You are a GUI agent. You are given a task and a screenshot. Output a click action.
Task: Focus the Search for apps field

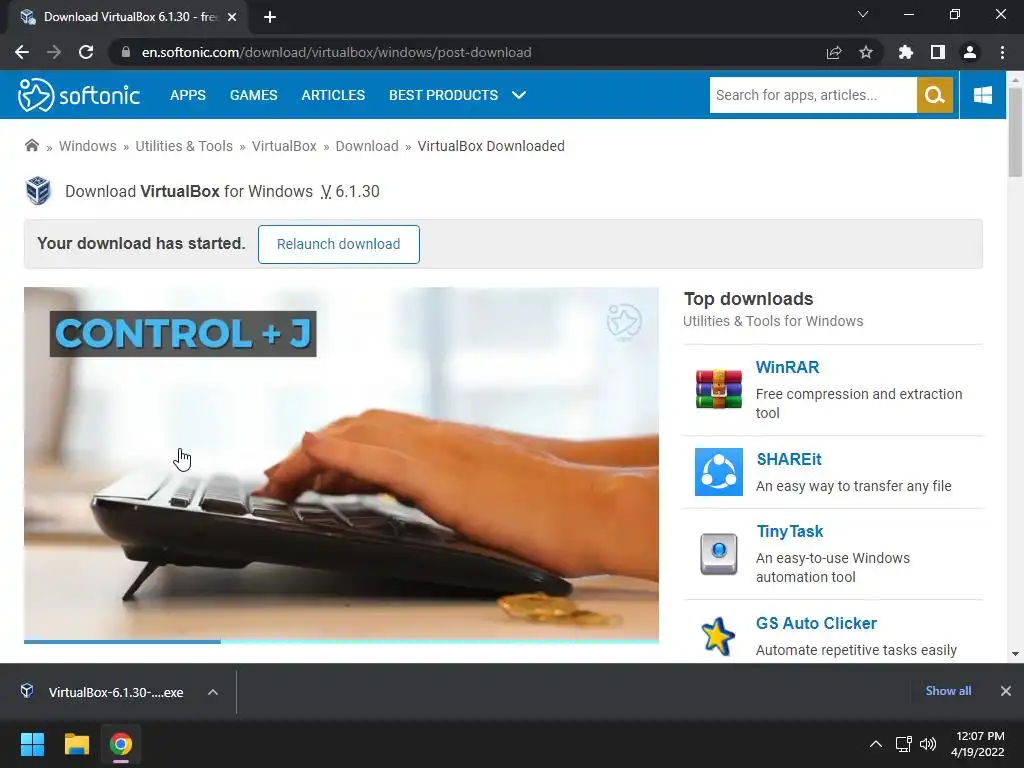point(813,95)
